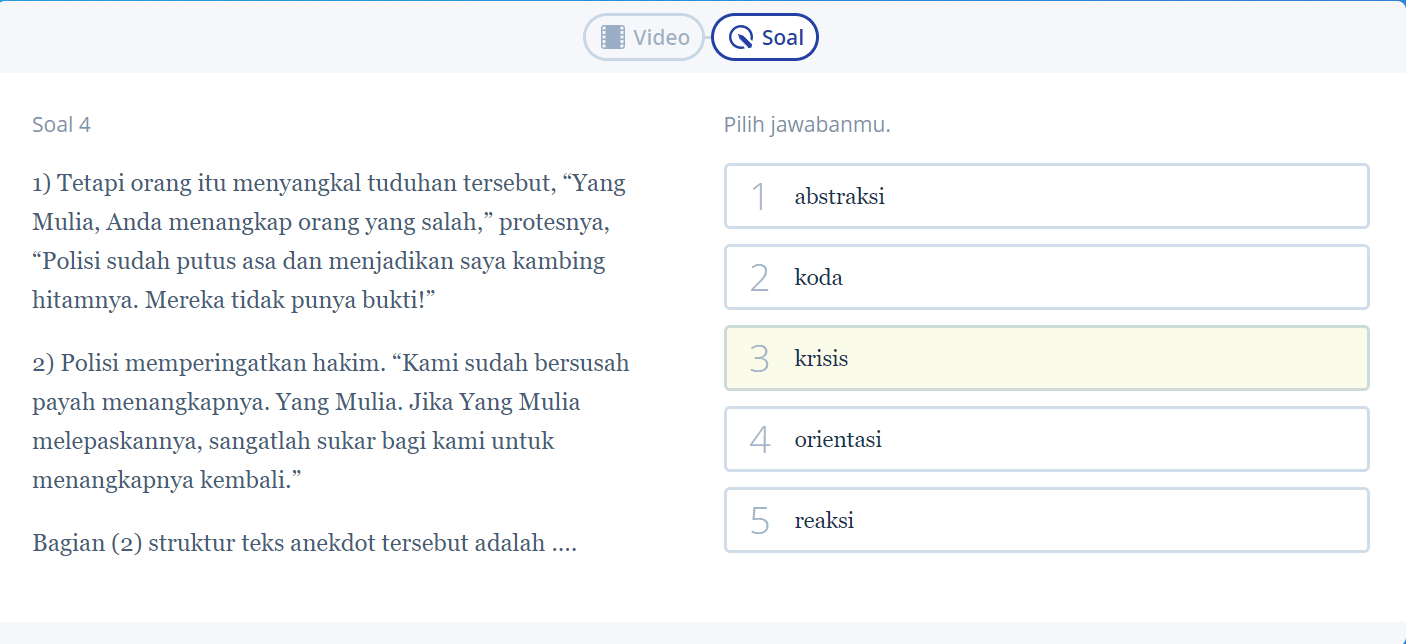Click the "Pilih jawabanmu." prompt label
This screenshot has height=644, width=1406.
[x=807, y=125]
